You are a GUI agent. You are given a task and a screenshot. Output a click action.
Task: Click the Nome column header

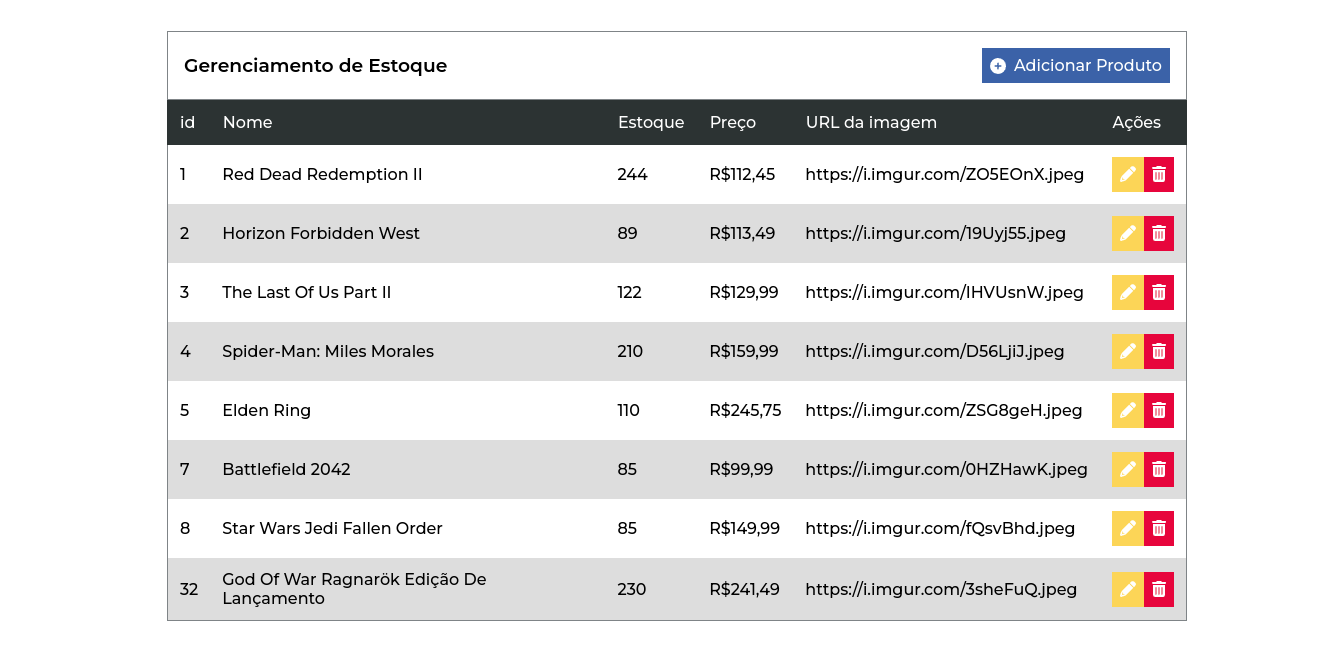(x=247, y=122)
